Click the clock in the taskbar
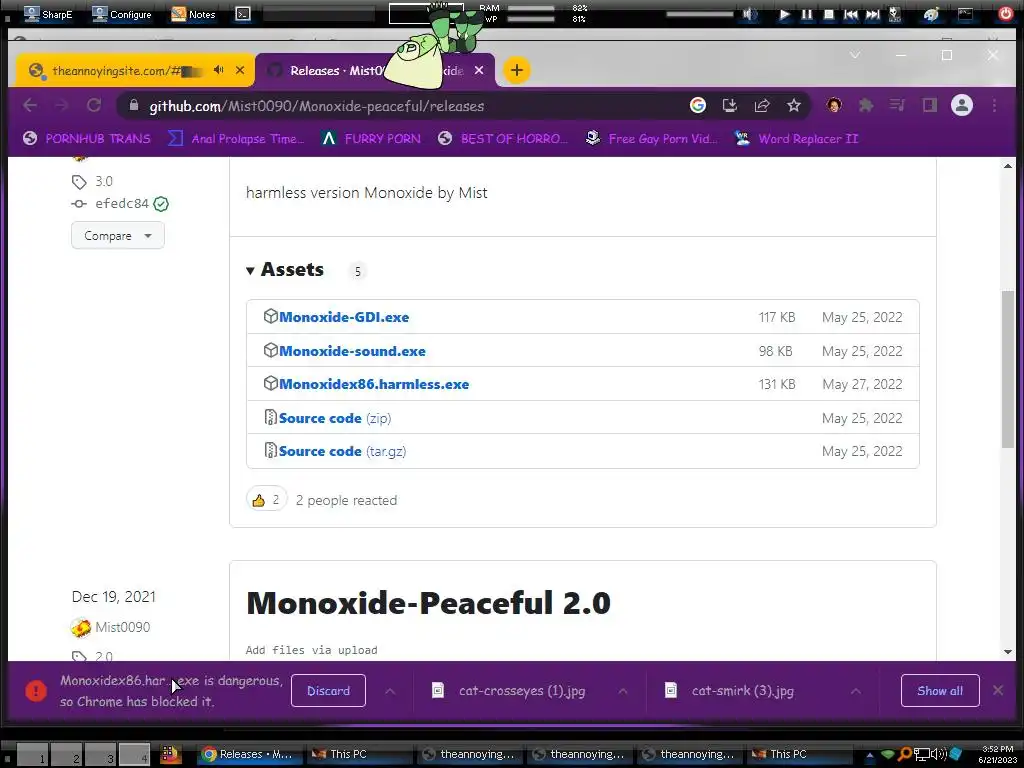The height and width of the screenshot is (768, 1024). (x=997, y=754)
